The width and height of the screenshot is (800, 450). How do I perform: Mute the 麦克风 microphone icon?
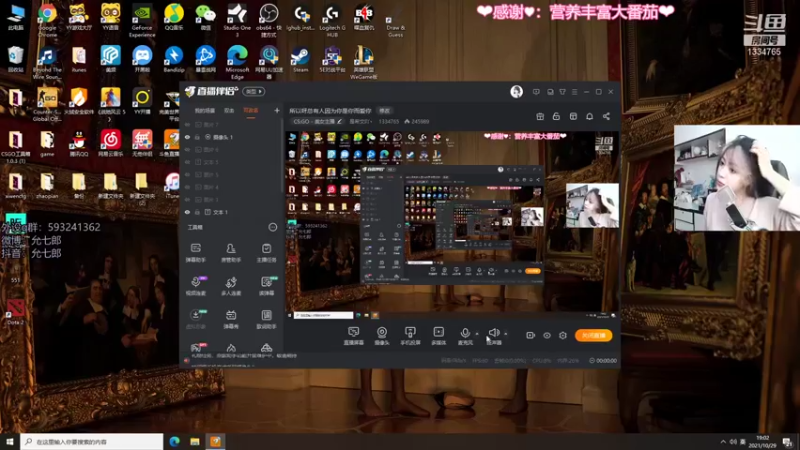click(465, 334)
